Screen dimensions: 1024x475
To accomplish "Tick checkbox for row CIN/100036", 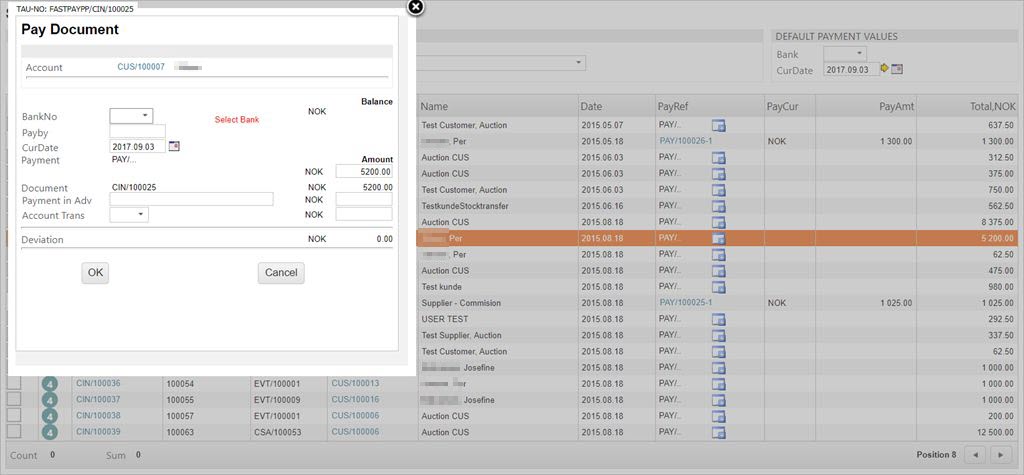I will (x=14, y=384).
